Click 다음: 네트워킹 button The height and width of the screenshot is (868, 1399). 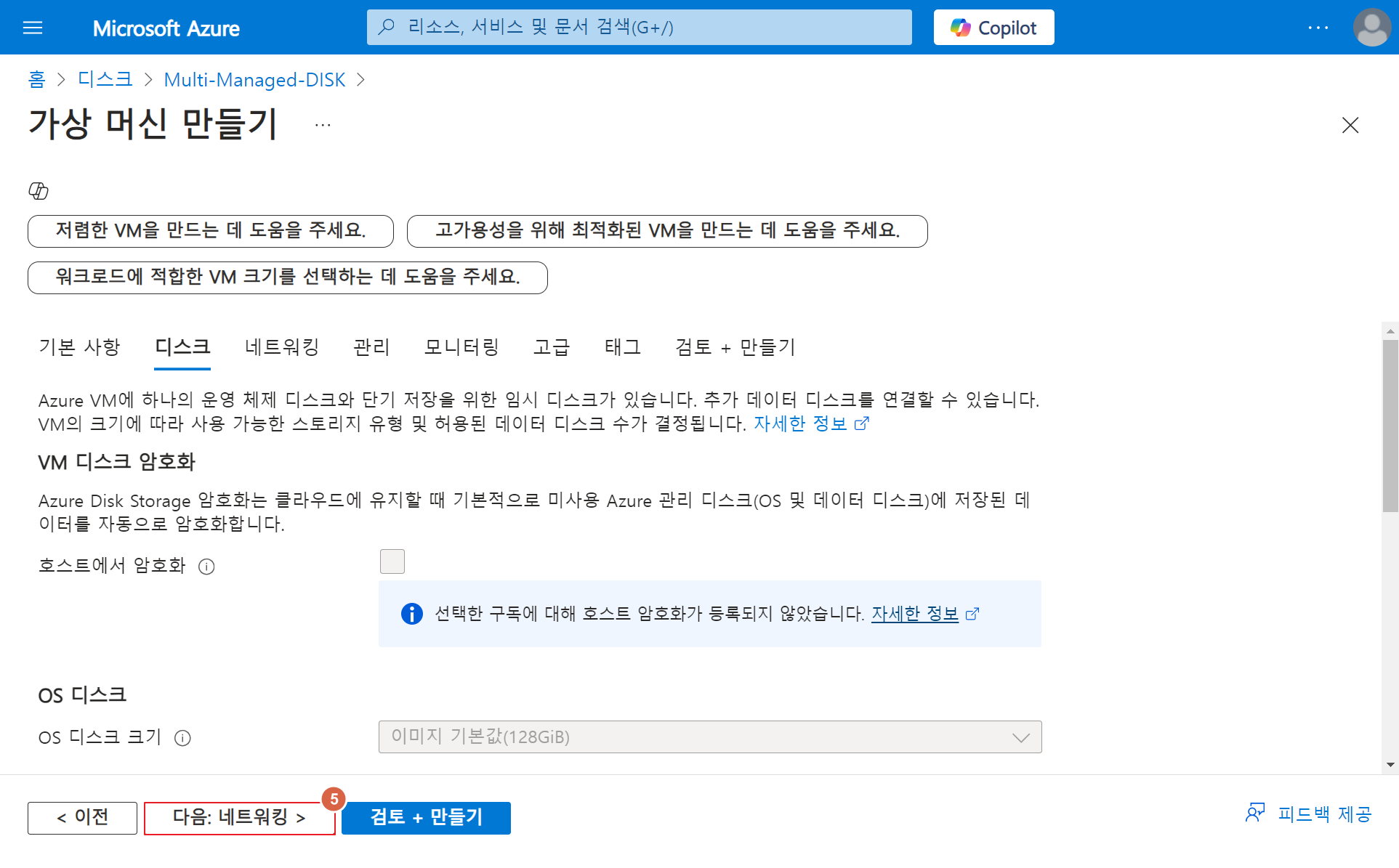pos(238,818)
